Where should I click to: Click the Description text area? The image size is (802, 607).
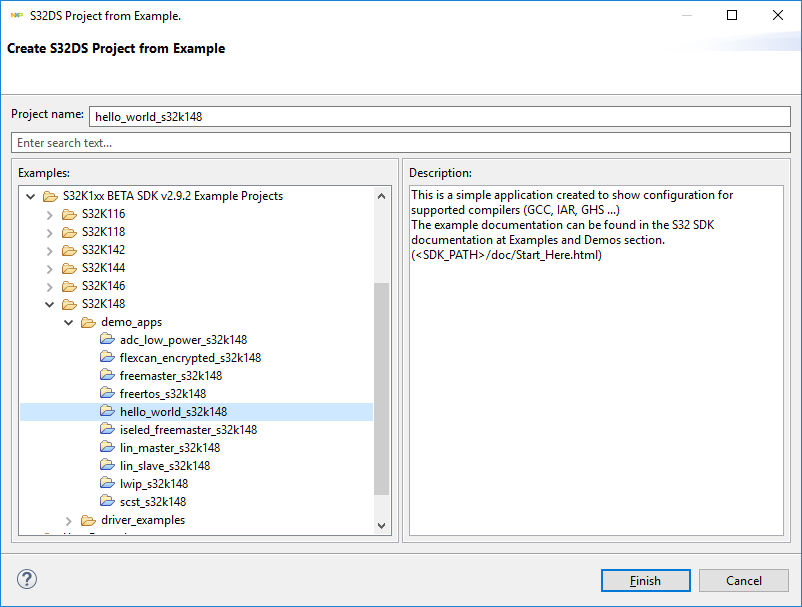(596, 360)
